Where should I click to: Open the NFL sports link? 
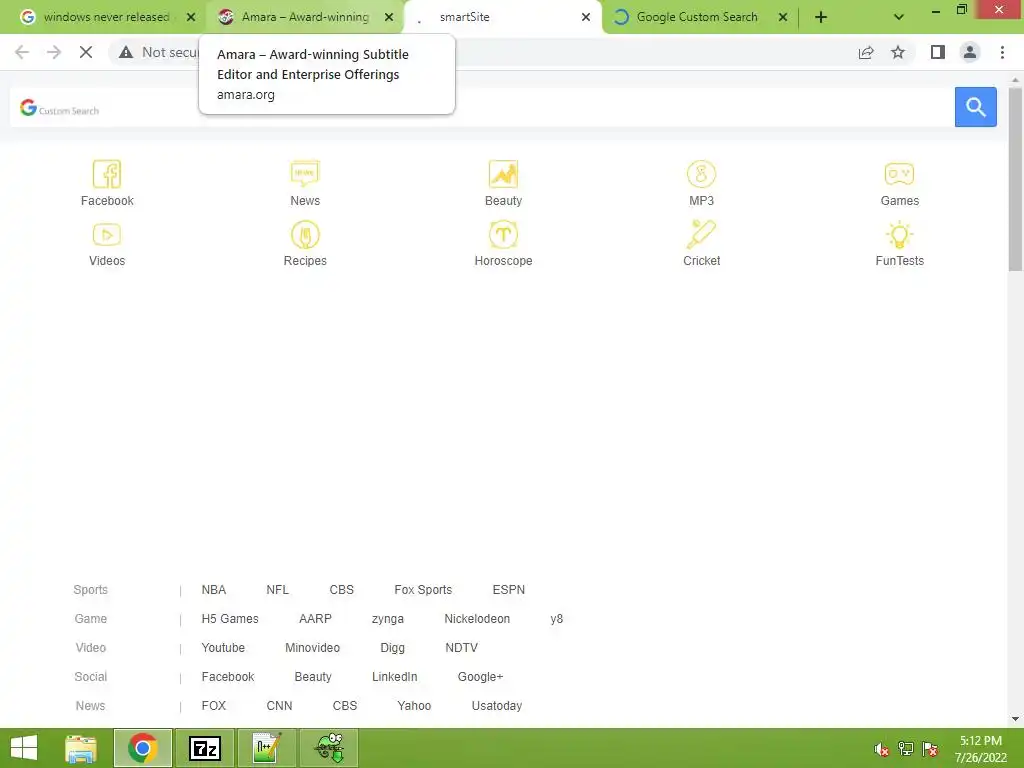click(x=277, y=590)
